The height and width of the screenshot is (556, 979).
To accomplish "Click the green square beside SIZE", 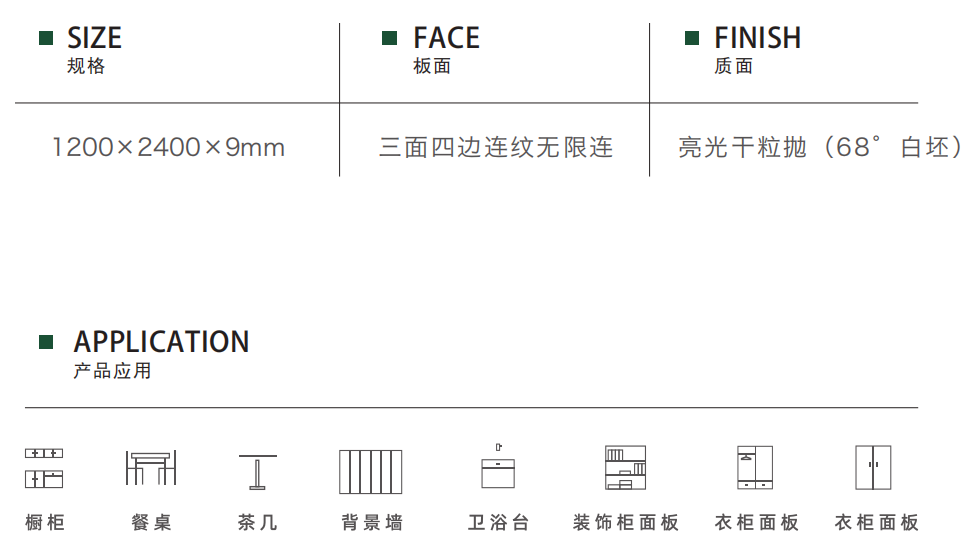I will (x=46, y=38).
